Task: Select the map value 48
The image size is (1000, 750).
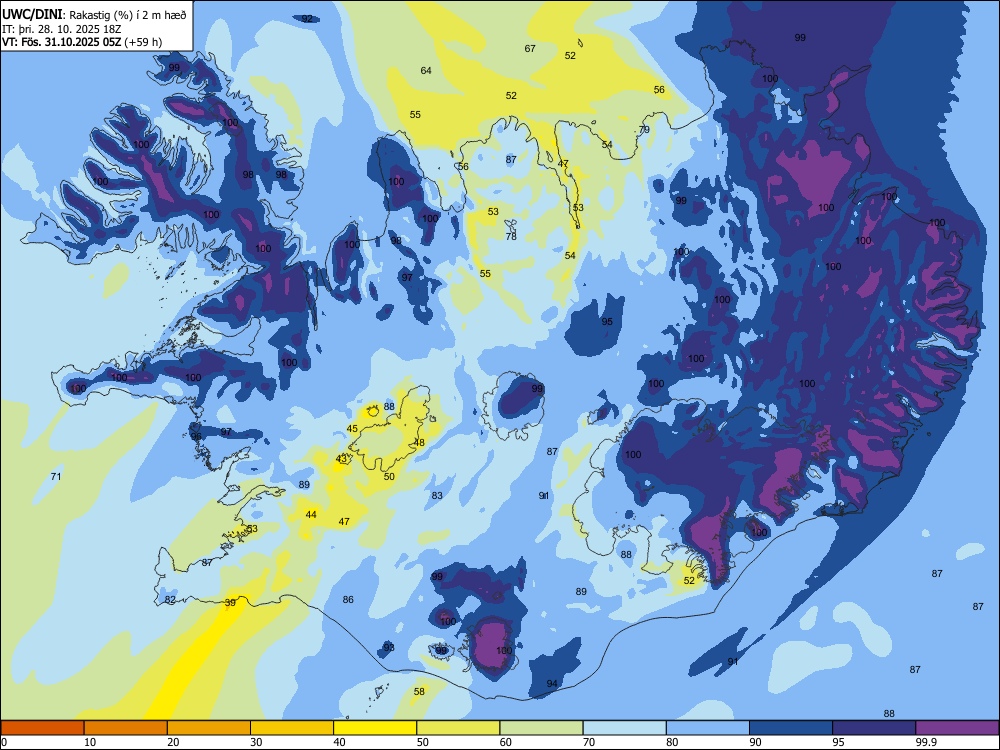Action: 419,443
